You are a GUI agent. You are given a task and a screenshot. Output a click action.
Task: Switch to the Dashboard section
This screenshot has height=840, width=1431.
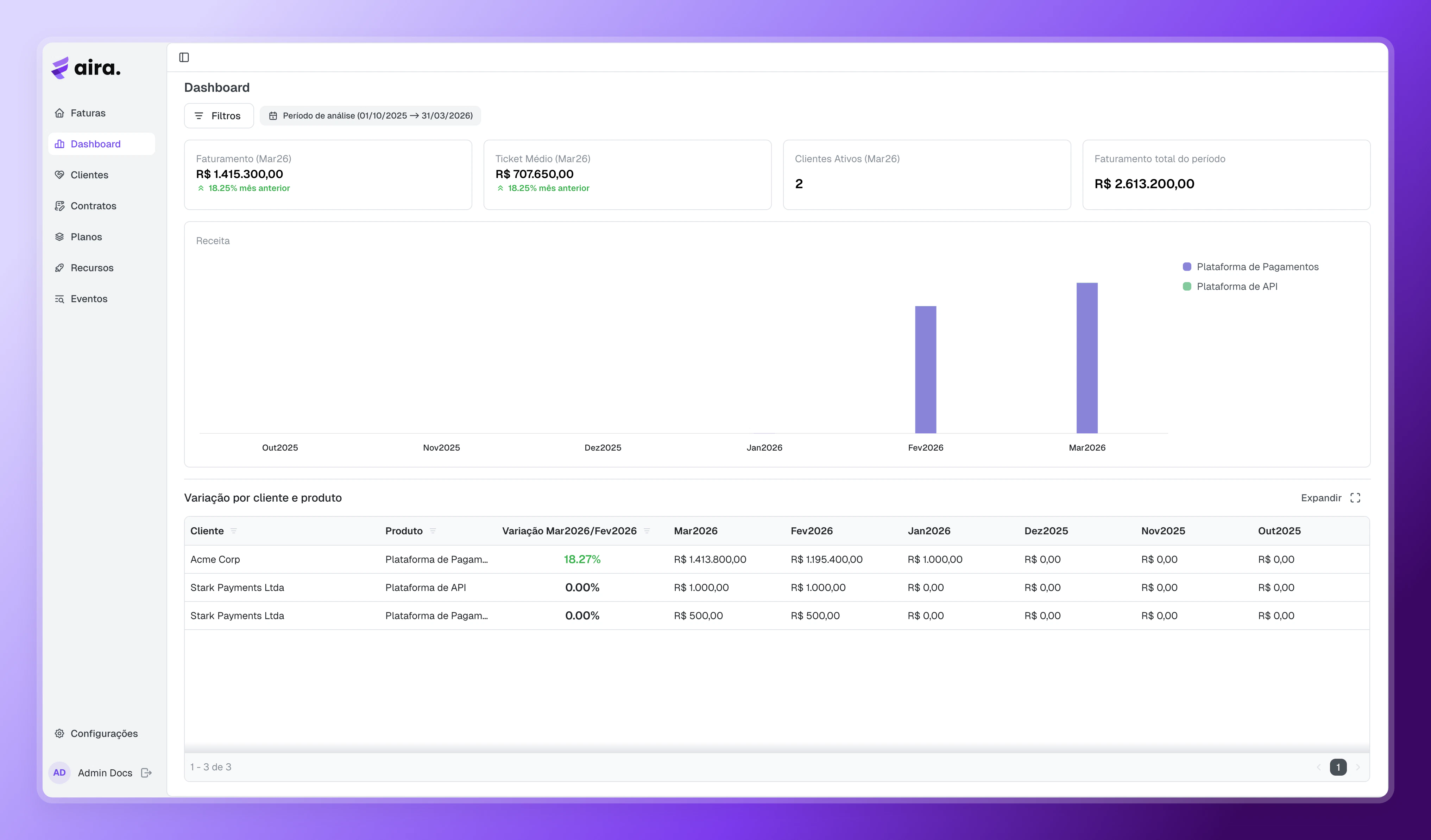(x=95, y=144)
